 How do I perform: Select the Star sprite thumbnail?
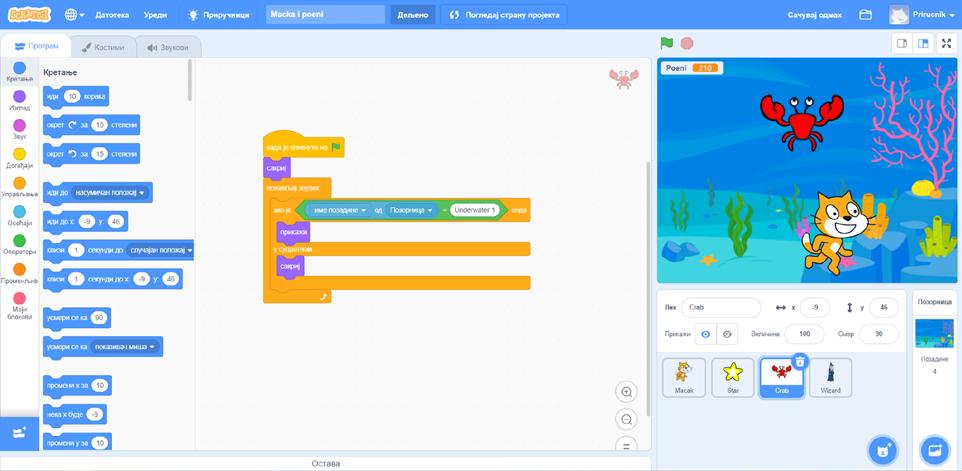(x=733, y=377)
